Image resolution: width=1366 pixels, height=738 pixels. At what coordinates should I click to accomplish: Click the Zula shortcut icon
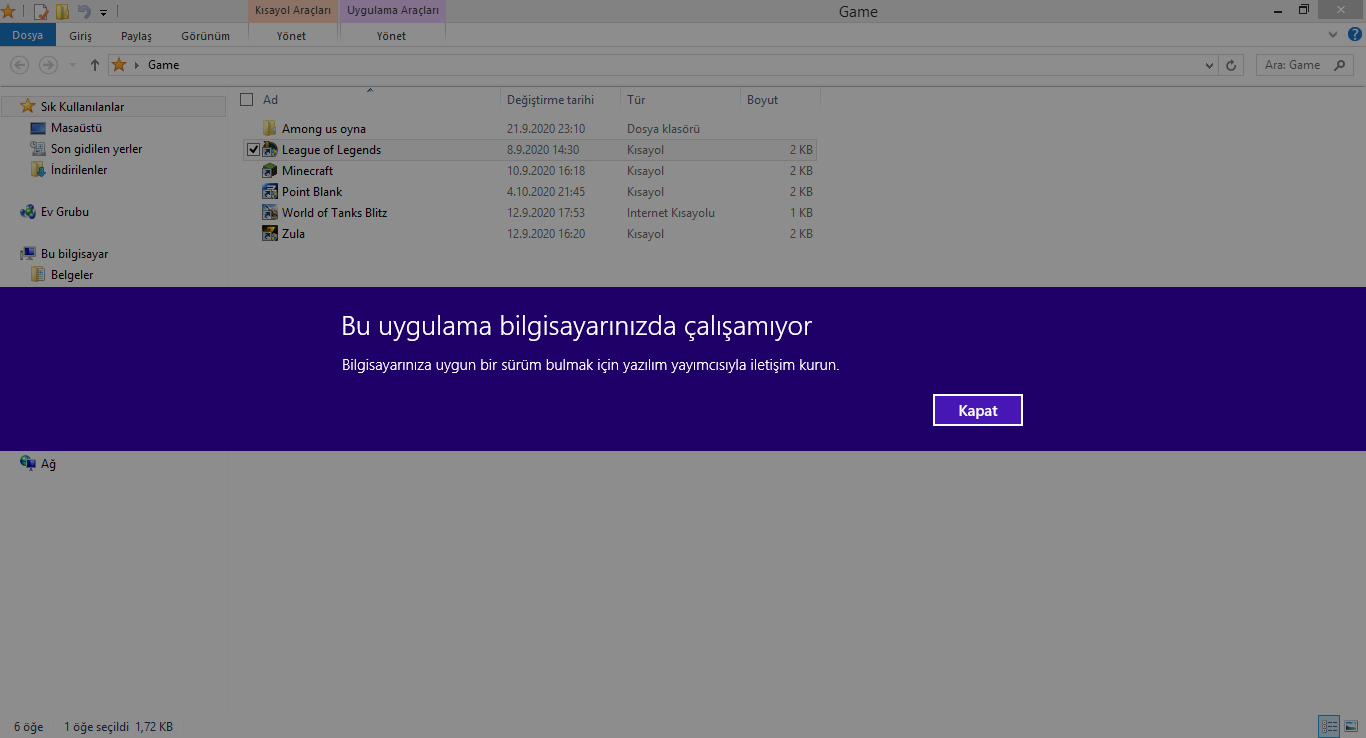click(270, 234)
